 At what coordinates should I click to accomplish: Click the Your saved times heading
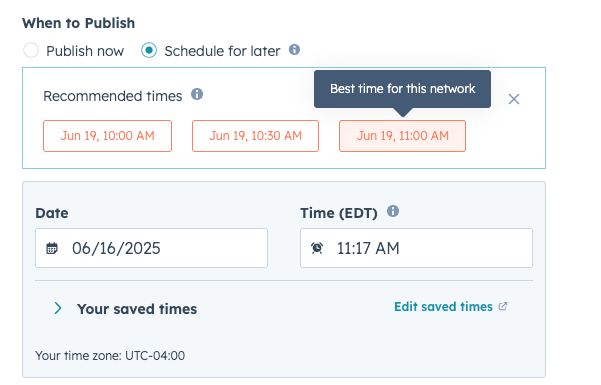137,309
